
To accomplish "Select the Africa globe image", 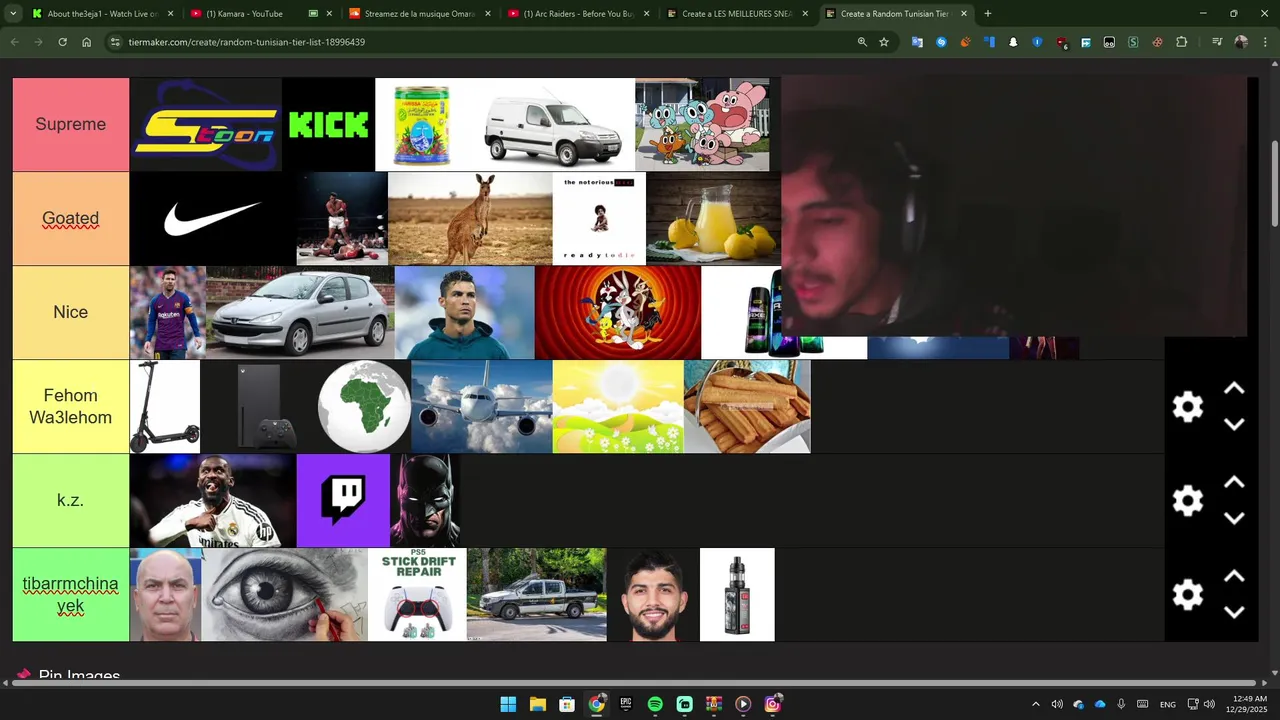I will (364, 406).
